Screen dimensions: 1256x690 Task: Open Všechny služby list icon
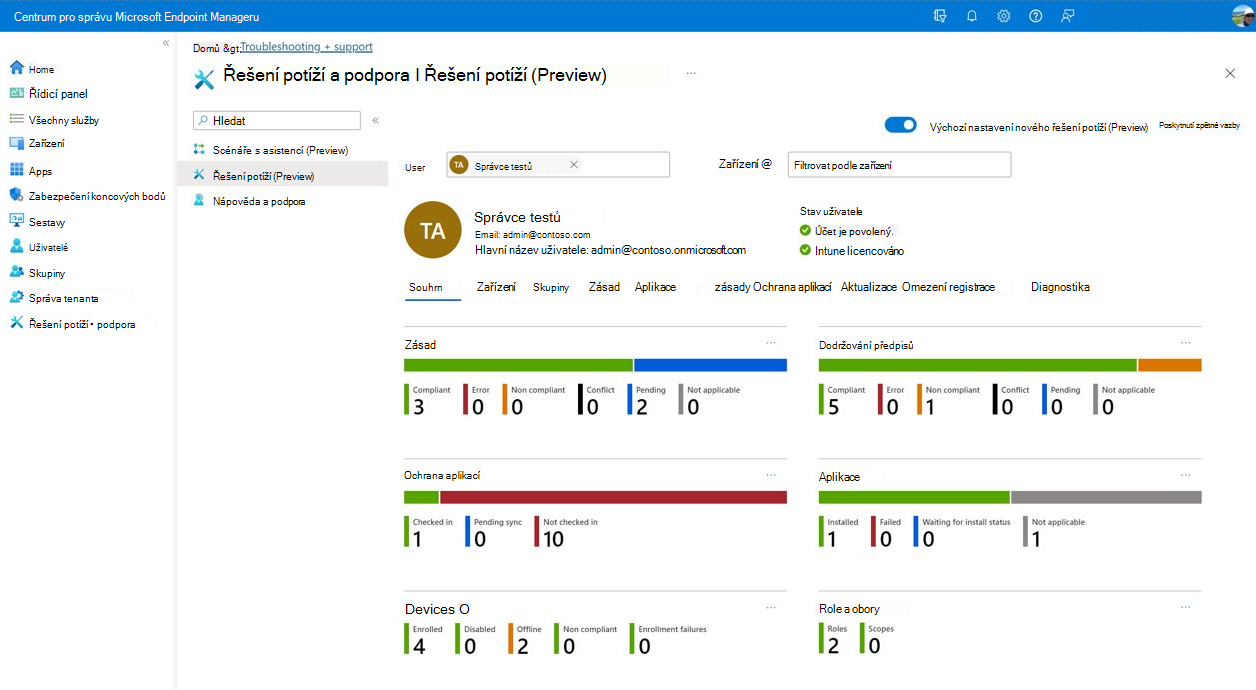click(16, 119)
